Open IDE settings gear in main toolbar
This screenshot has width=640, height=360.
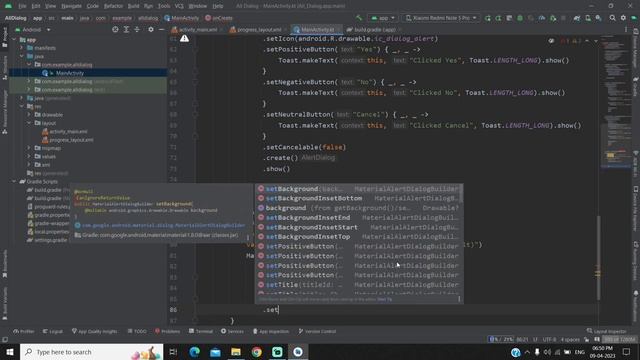[x=623, y=18]
